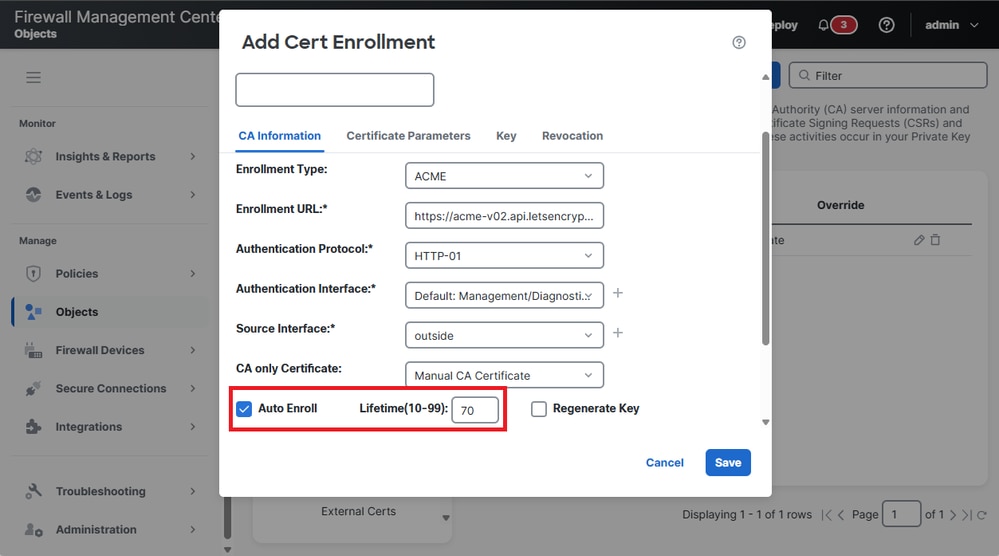Click the Save button
Screen dimensions: 999x556
pos(728,463)
